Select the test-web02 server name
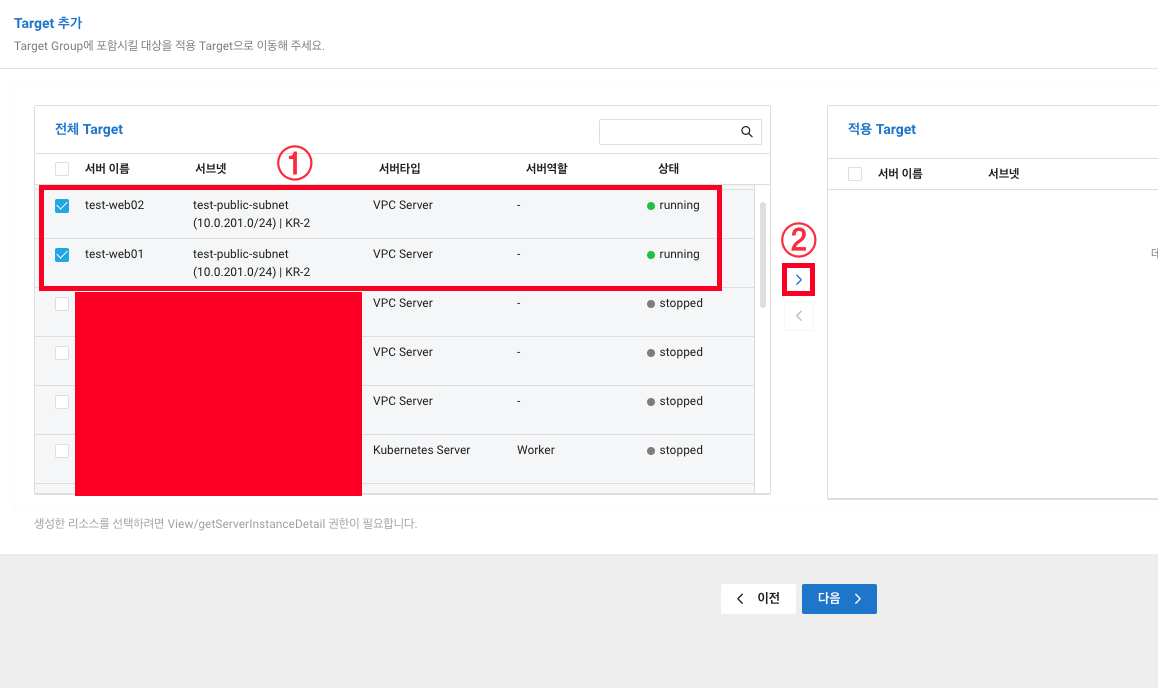 point(114,205)
